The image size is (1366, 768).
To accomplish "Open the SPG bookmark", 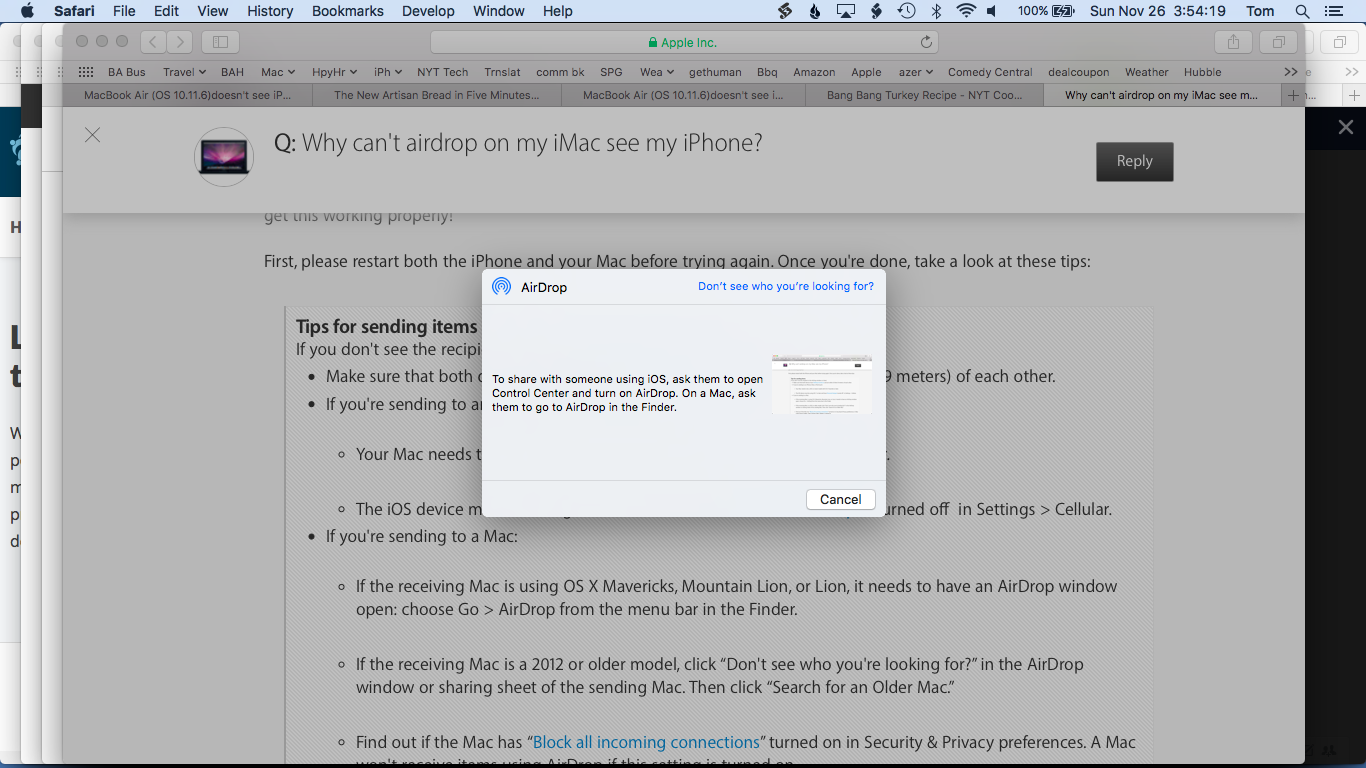I will (x=611, y=72).
